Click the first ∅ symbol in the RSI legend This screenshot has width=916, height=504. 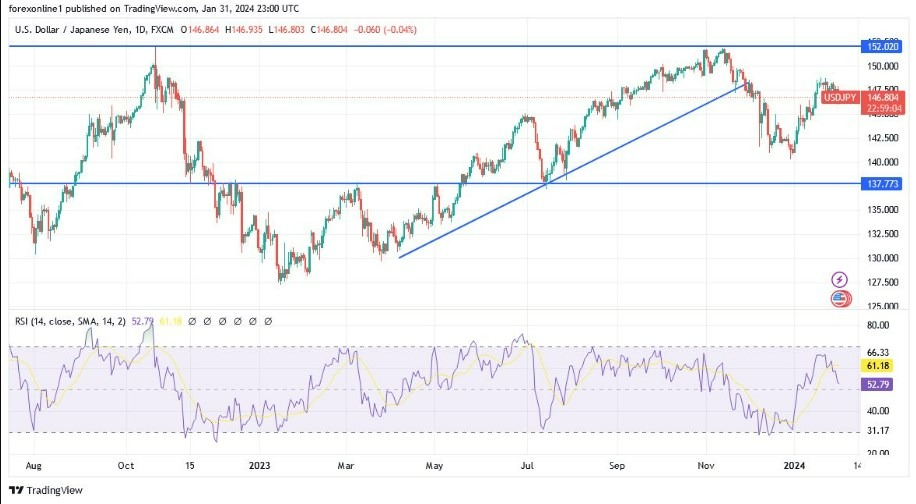192,321
